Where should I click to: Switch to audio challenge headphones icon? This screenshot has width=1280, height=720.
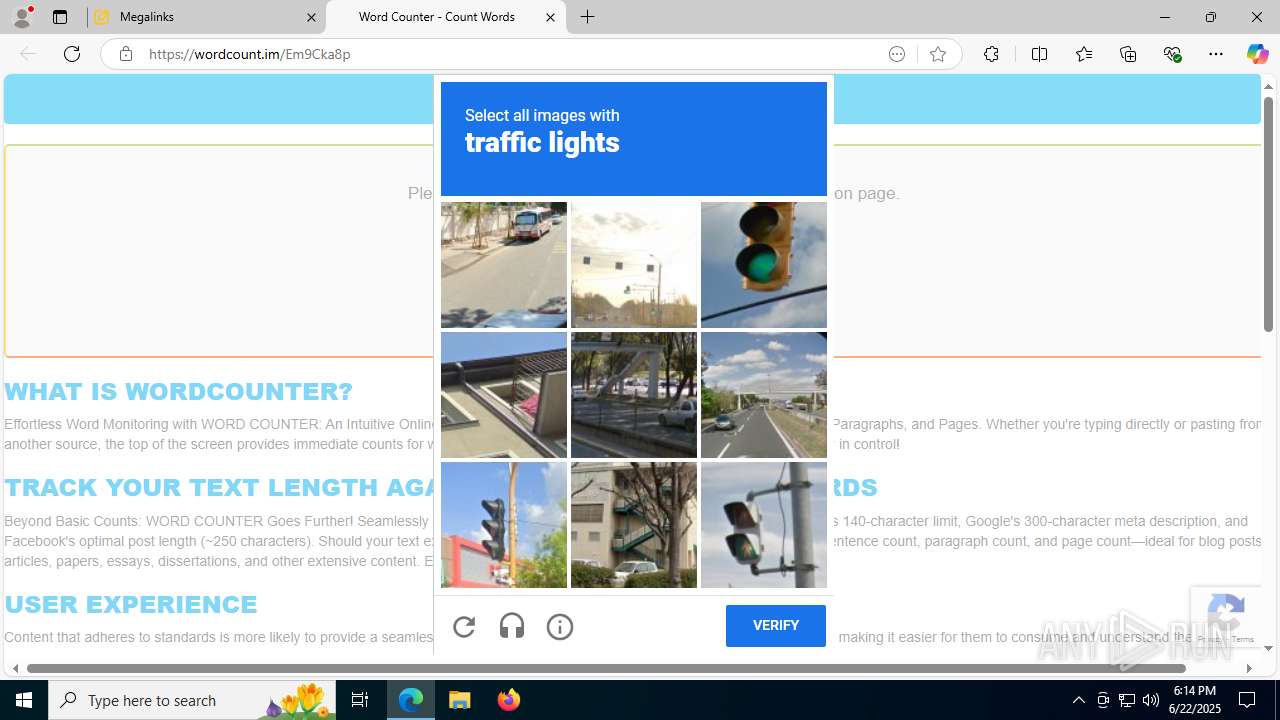[x=512, y=627]
